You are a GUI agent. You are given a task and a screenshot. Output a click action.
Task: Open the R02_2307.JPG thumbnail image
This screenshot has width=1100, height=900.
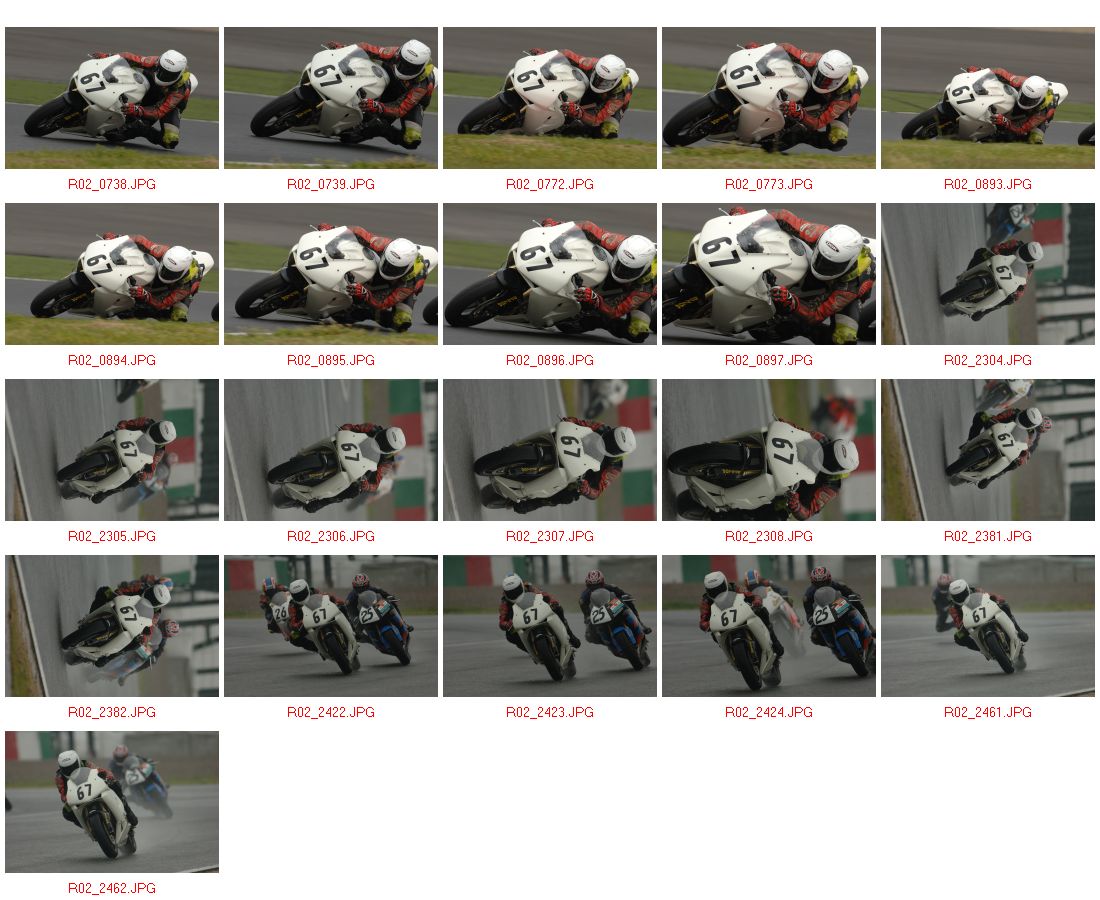coord(549,450)
